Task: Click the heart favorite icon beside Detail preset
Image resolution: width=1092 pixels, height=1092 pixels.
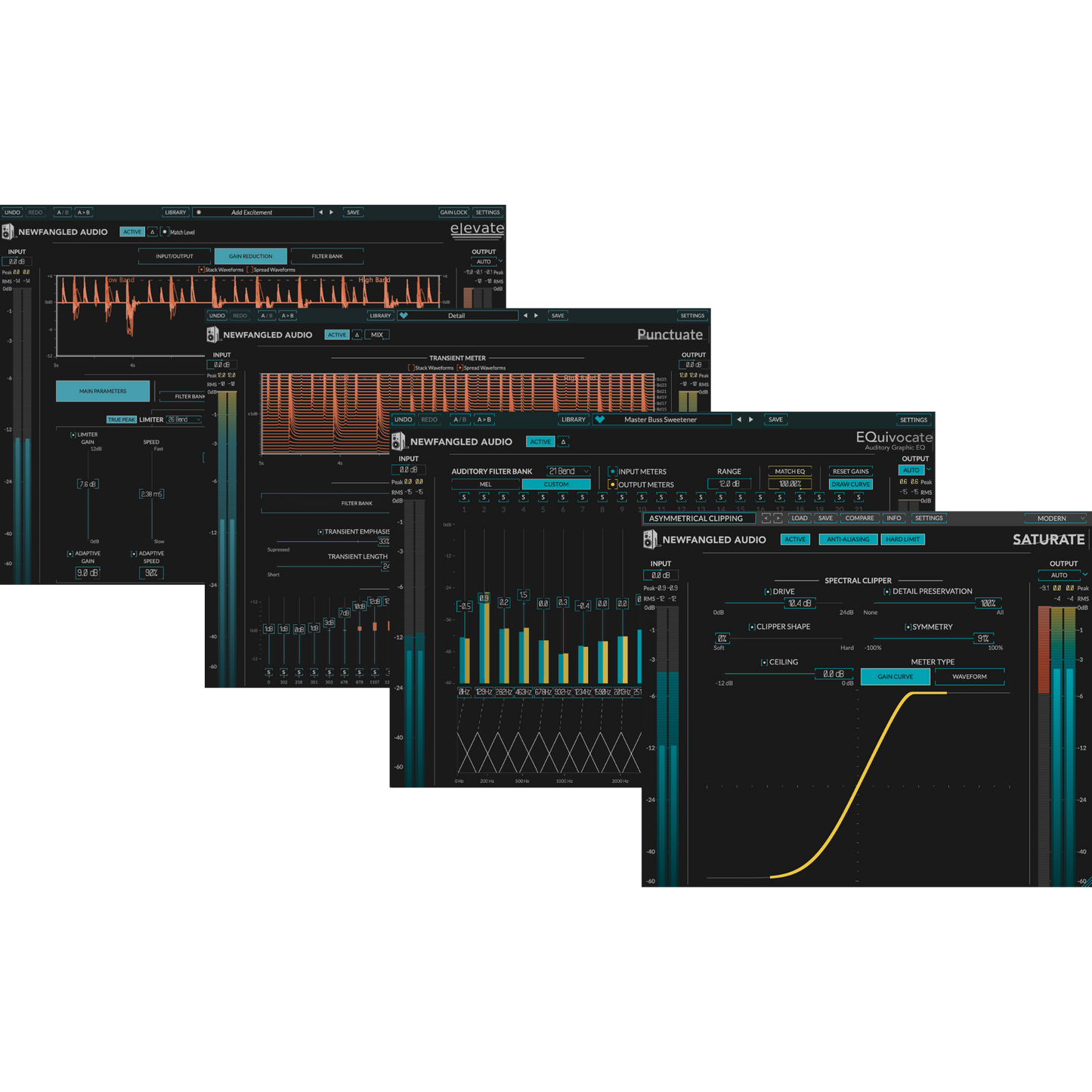Action: 404,316
